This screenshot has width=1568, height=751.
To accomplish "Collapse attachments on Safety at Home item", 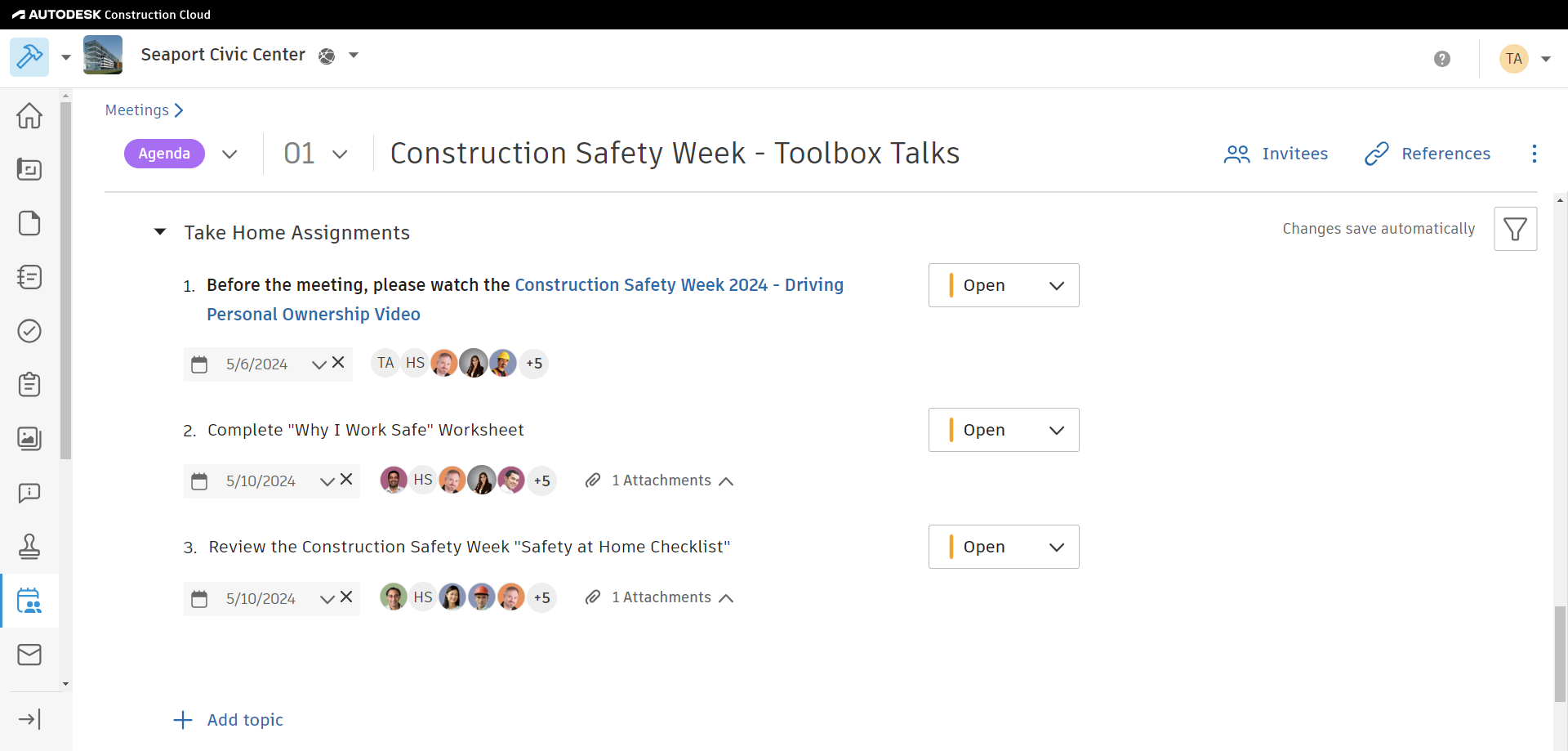I will [x=725, y=598].
